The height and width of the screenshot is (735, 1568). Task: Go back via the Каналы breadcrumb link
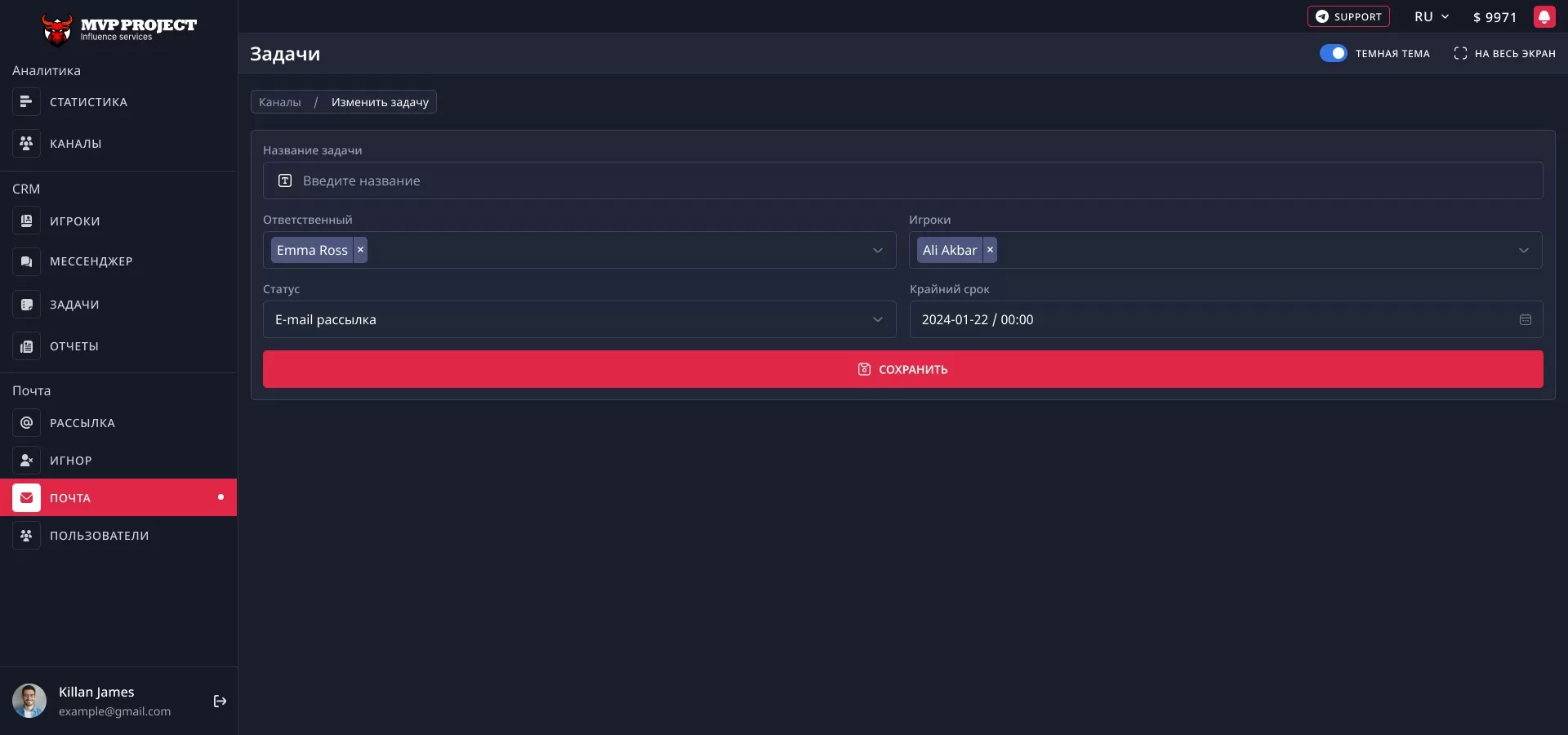pos(279,101)
